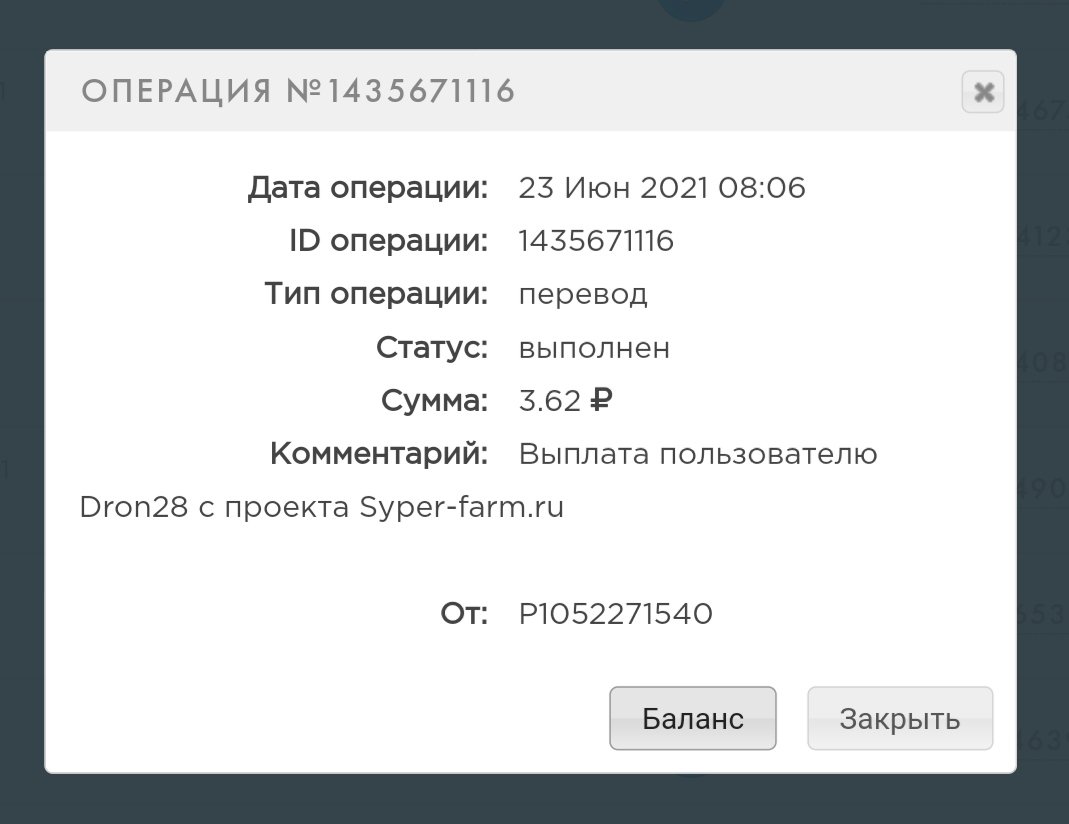Click the Закрыть button
Image resolution: width=1069 pixels, height=824 pixels.
pyautogui.click(x=900, y=719)
